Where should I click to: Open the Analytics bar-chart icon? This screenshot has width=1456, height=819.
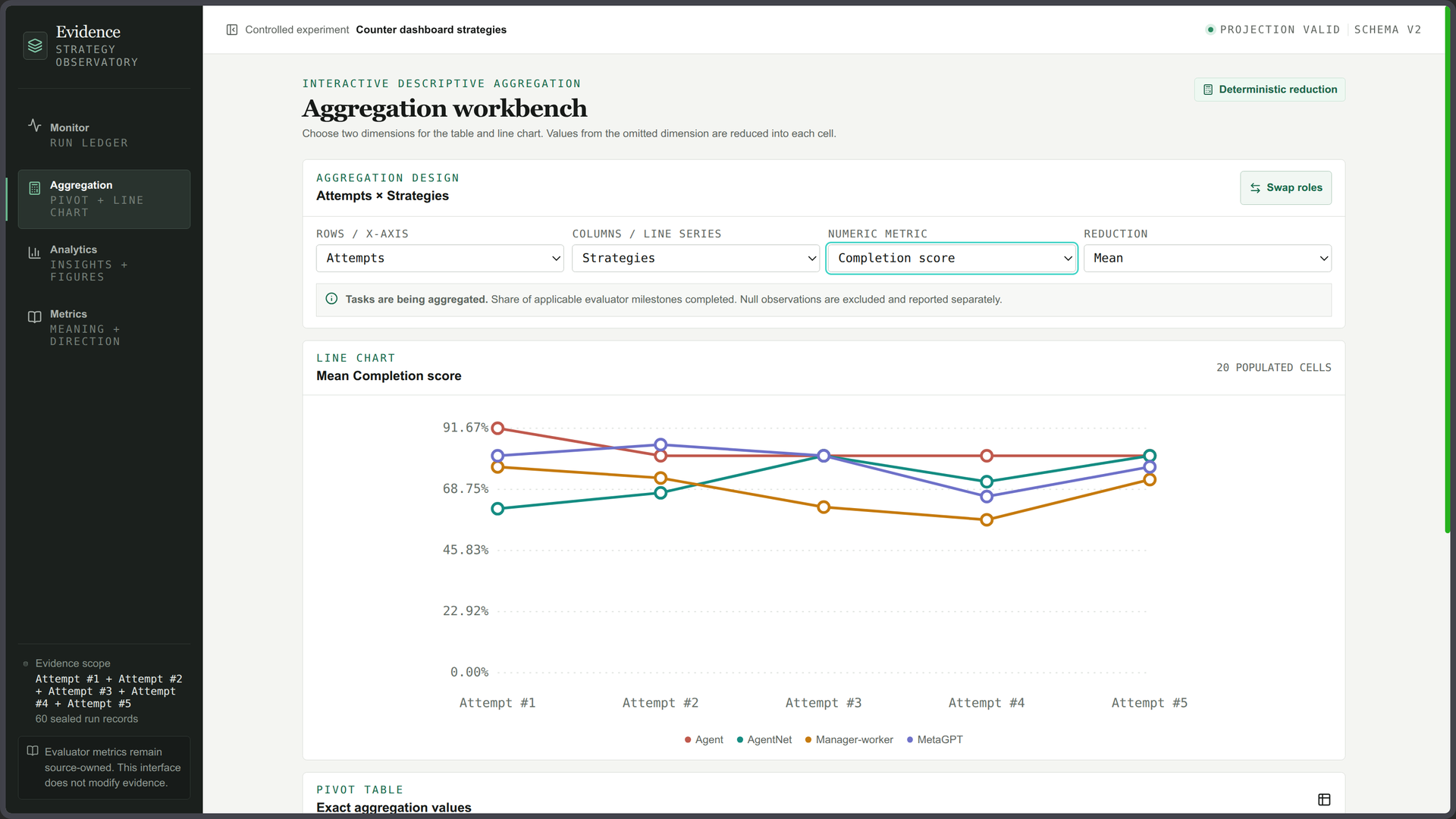point(34,253)
